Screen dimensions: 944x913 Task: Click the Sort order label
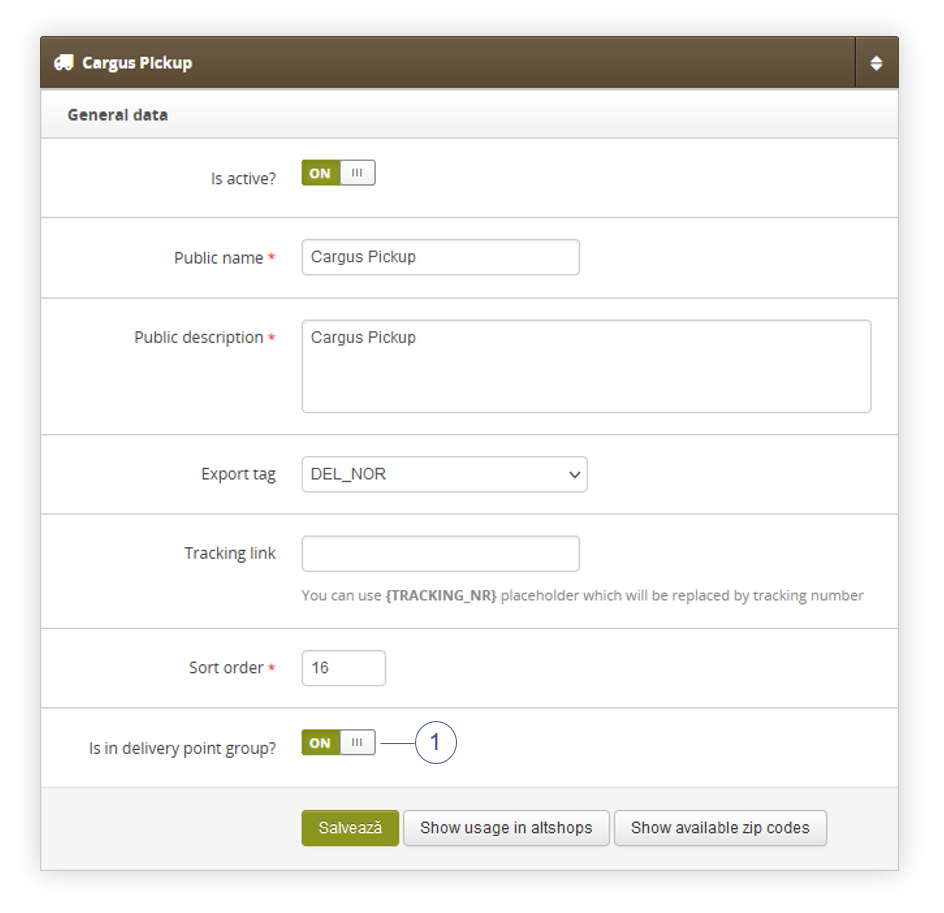tap(226, 667)
